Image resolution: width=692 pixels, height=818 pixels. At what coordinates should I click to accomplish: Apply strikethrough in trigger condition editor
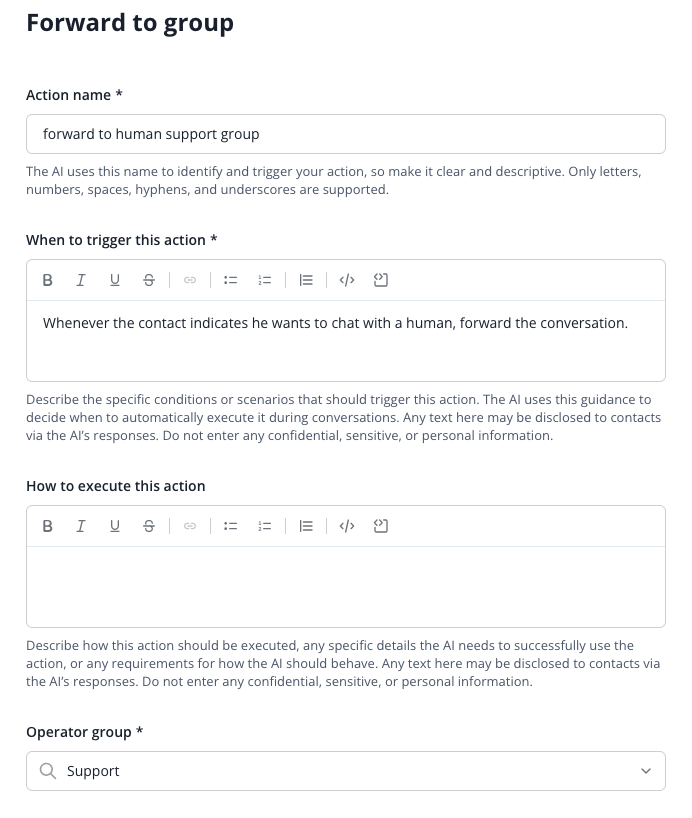[149, 280]
